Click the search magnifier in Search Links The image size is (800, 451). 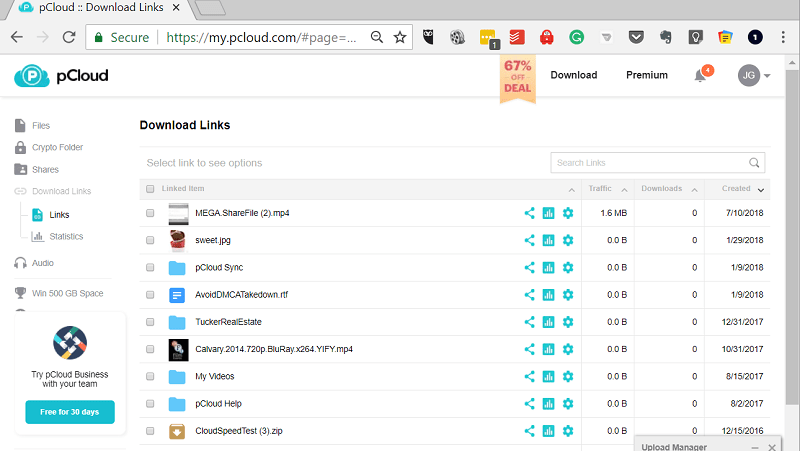[755, 163]
